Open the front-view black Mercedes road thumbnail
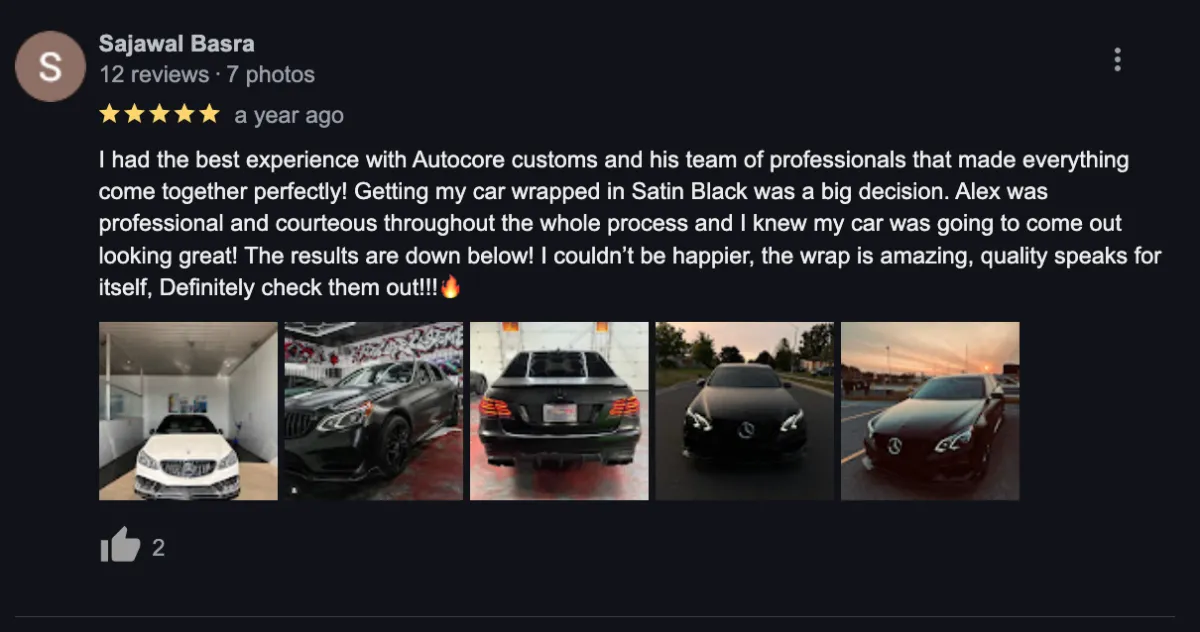This screenshot has width=1200, height=632. (x=745, y=411)
